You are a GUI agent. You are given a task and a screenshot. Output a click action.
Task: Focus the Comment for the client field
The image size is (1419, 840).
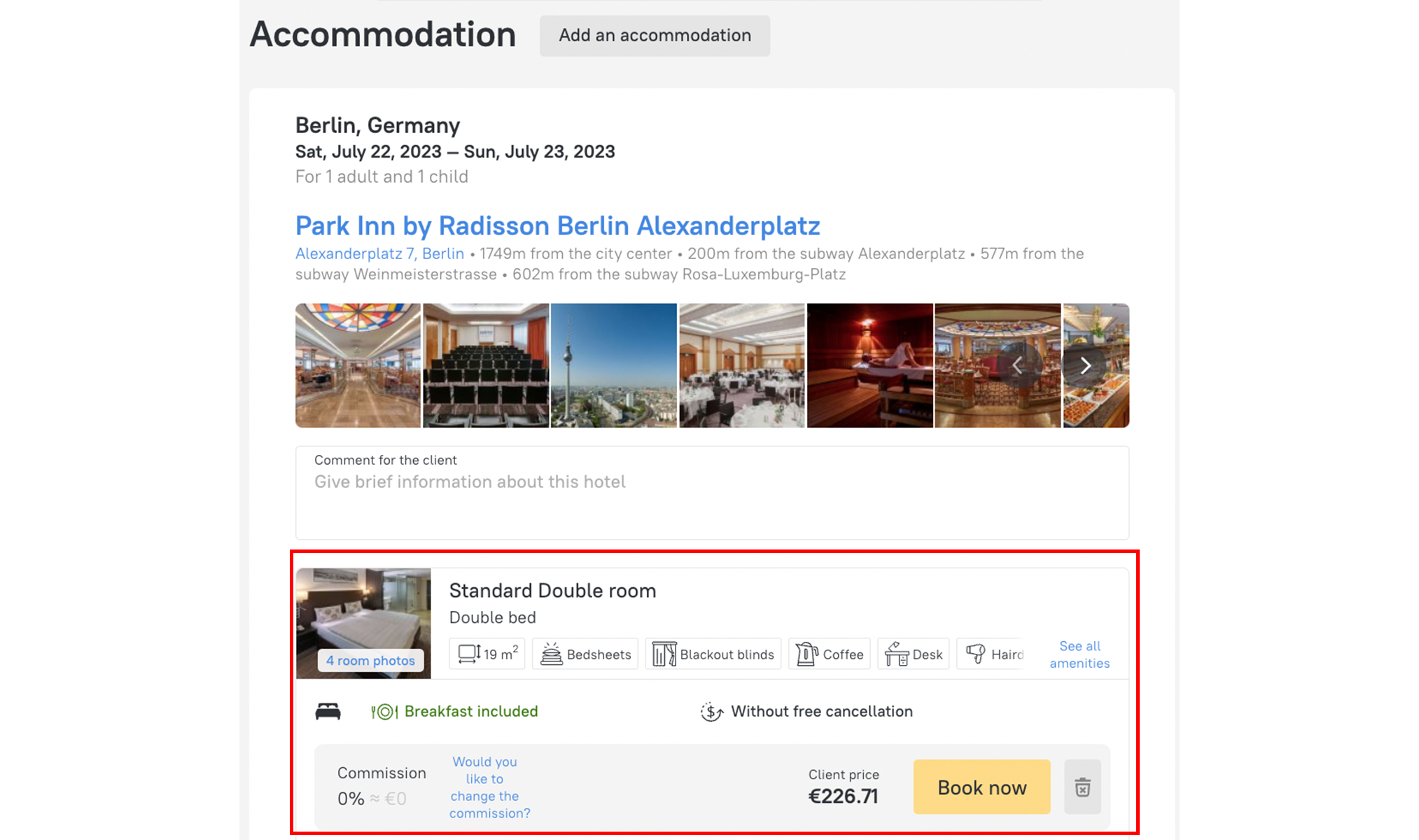pyautogui.click(x=711, y=493)
